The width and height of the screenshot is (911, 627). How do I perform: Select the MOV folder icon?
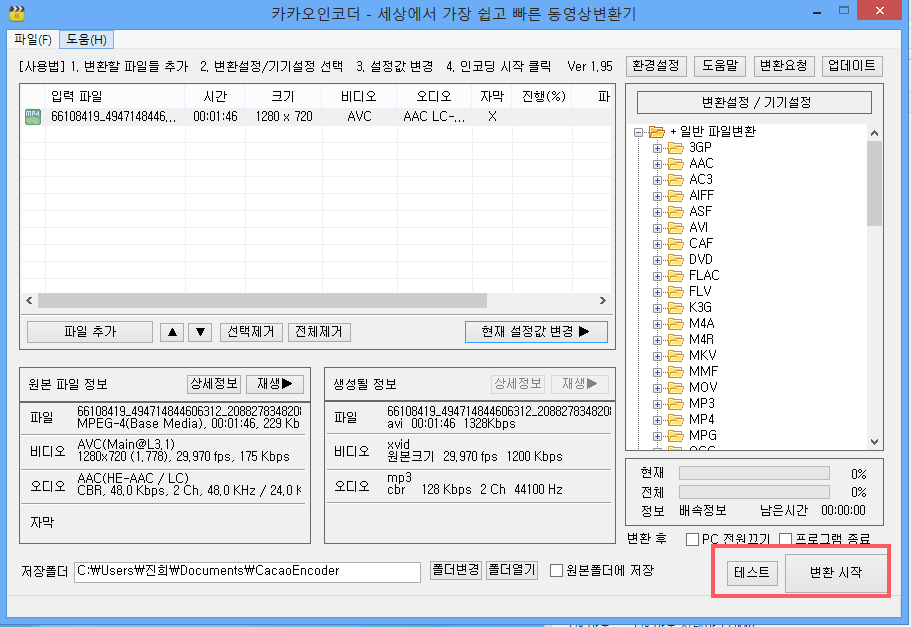pyautogui.click(x=675, y=388)
